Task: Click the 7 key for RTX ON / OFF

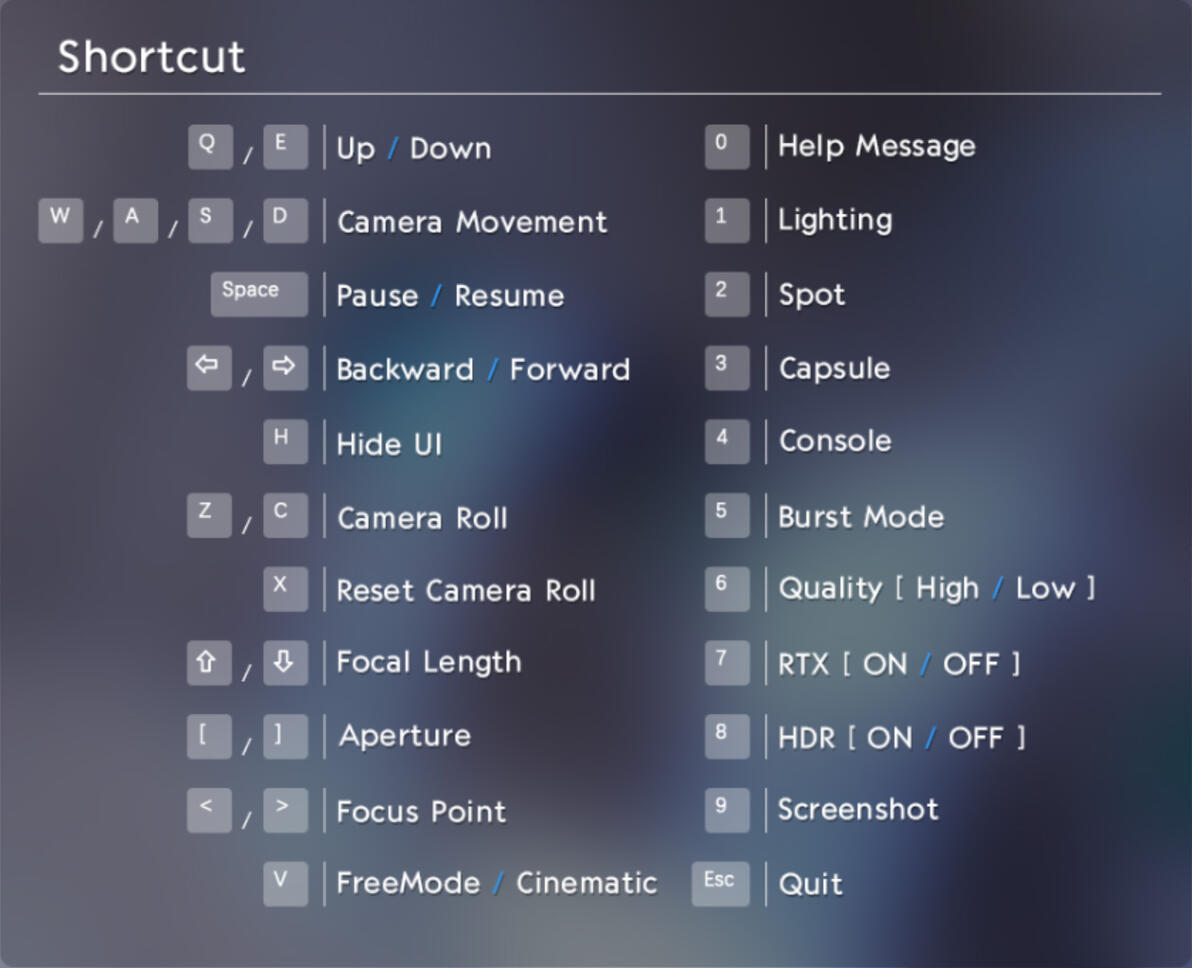Action: tap(727, 663)
